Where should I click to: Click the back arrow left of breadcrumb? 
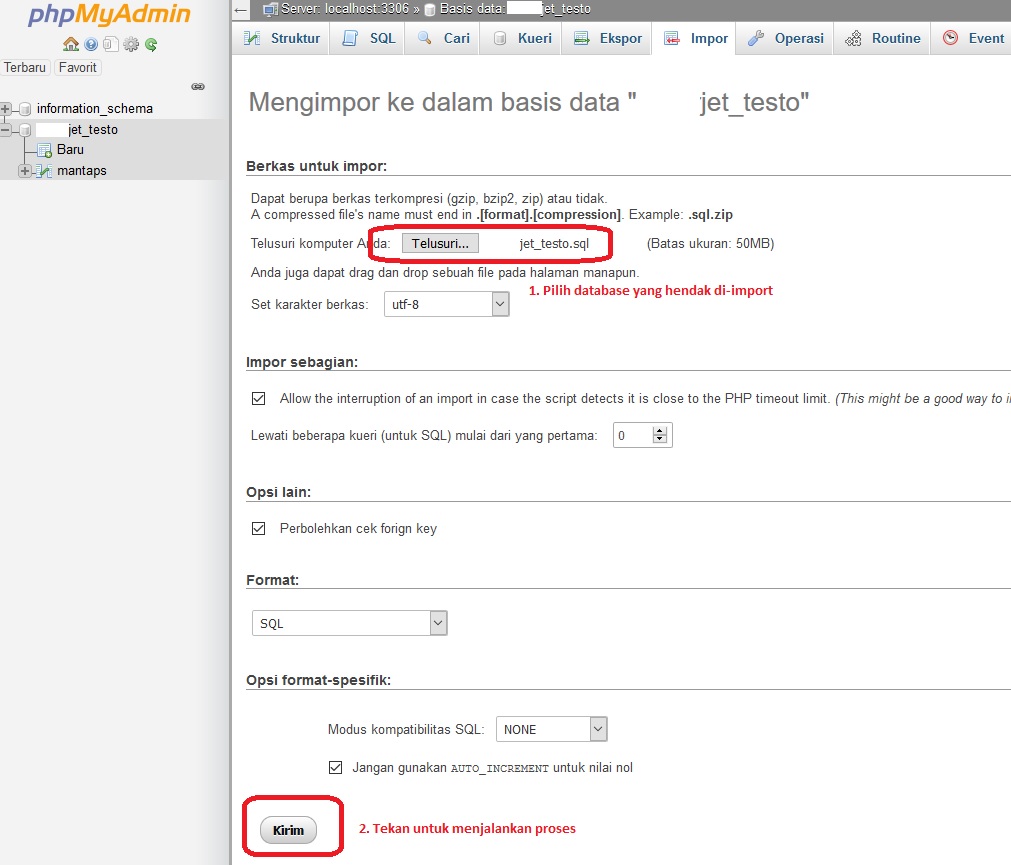(240, 9)
